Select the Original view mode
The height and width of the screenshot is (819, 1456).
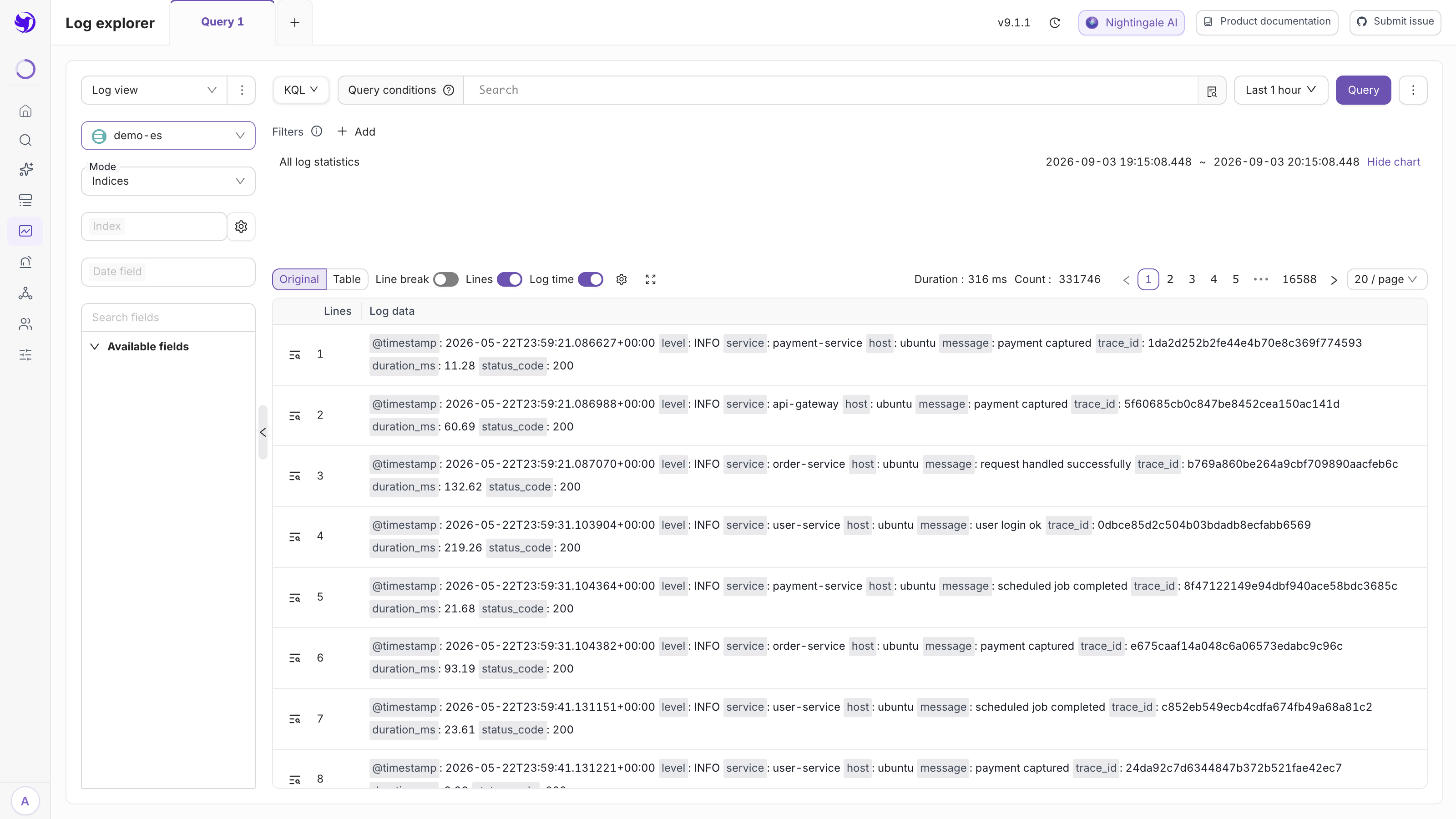(299, 279)
